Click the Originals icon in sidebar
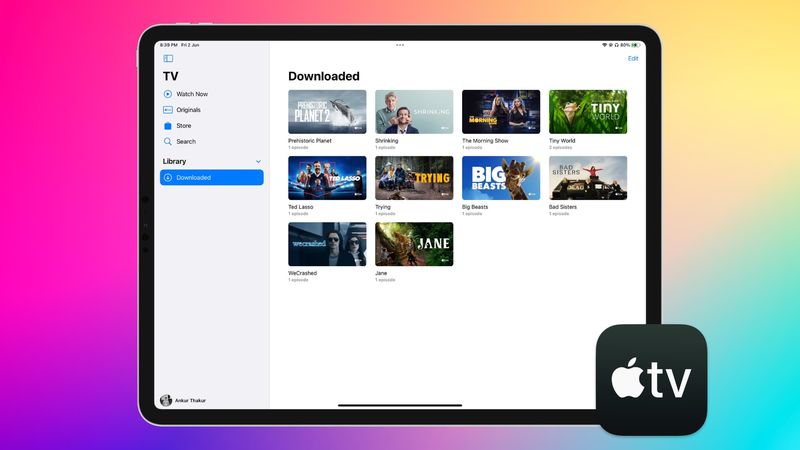The image size is (800, 450). click(x=168, y=110)
